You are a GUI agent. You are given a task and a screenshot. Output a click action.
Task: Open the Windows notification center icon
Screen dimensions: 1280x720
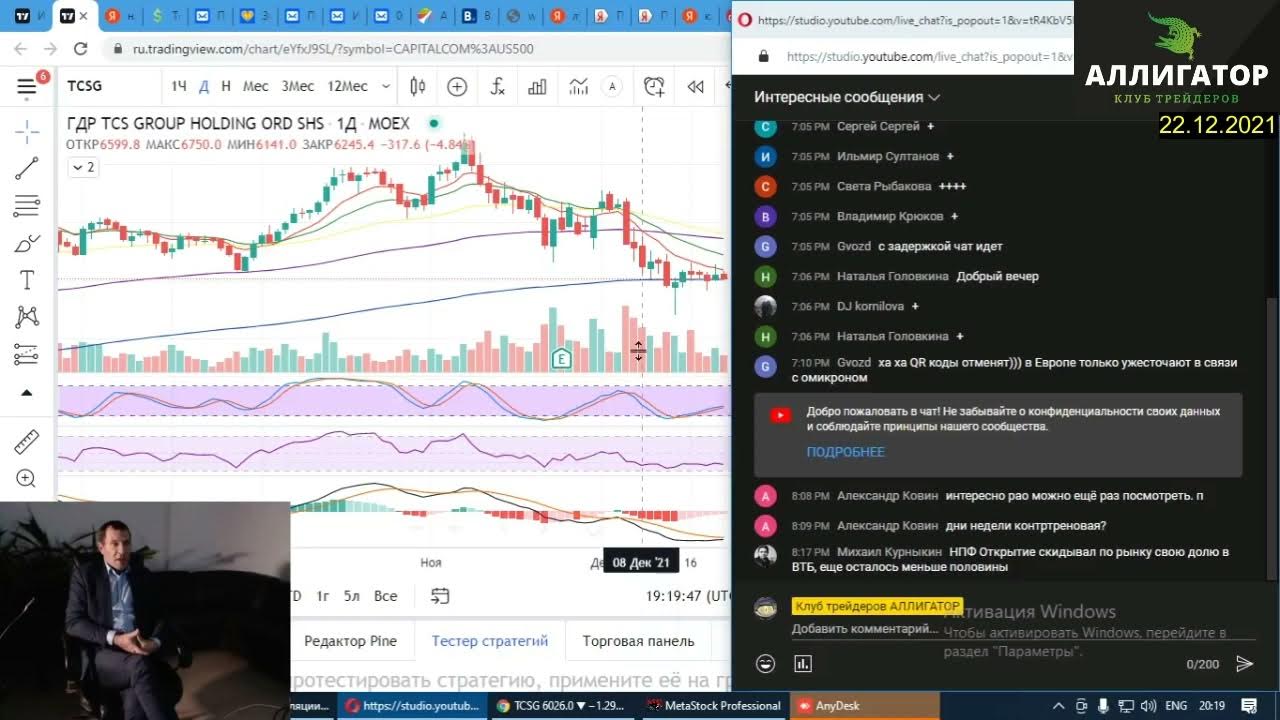(1249, 706)
